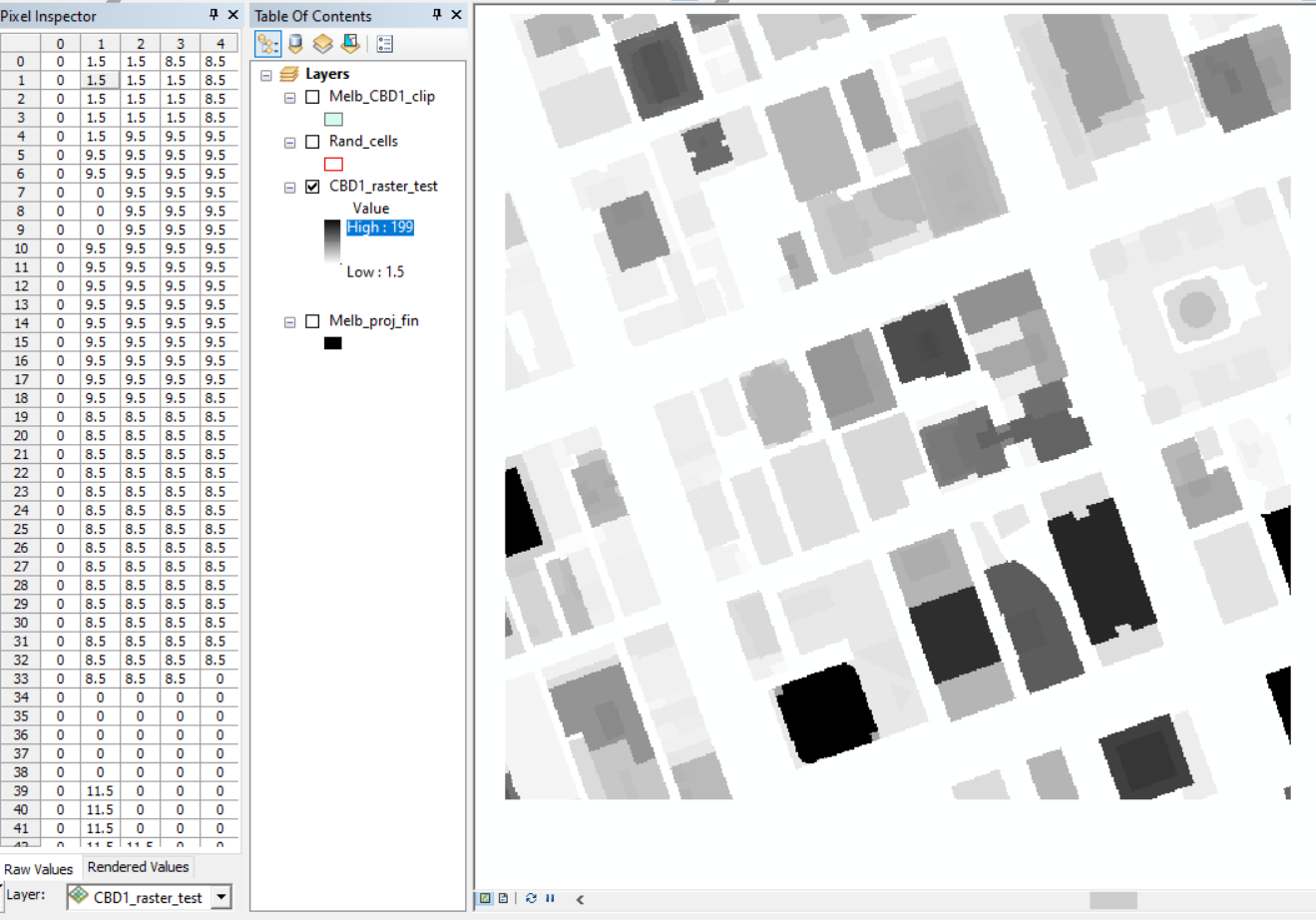Switch to Layout View button
1316x920 pixels.
coord(503,898)
